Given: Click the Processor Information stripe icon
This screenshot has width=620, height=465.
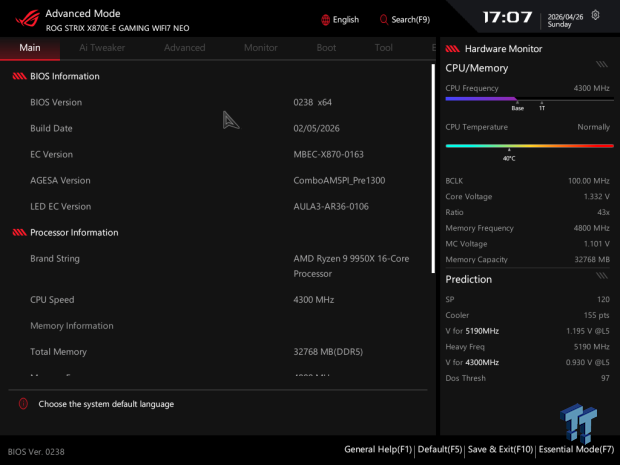Looking at the screenshot, I should pos(19,232).
